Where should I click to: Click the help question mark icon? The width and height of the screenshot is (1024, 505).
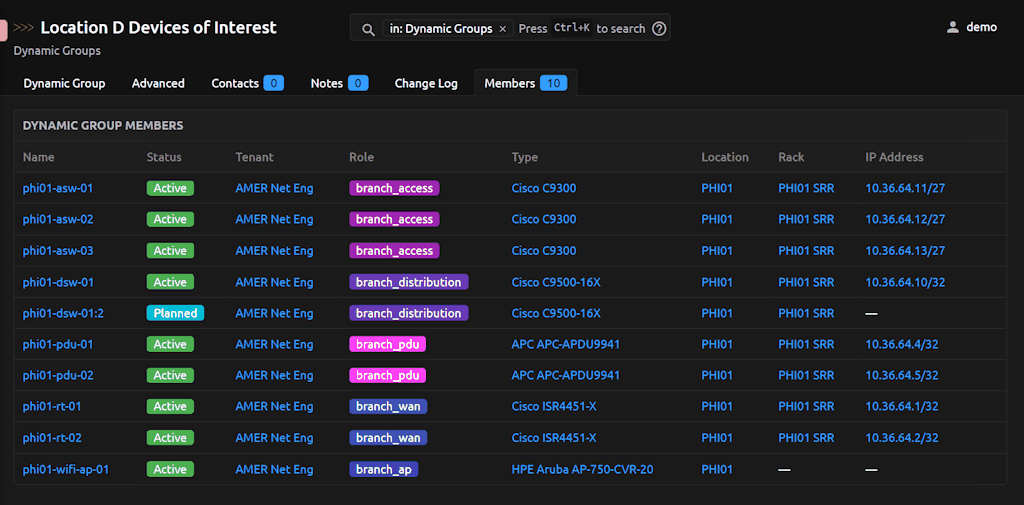coord(659,29)
